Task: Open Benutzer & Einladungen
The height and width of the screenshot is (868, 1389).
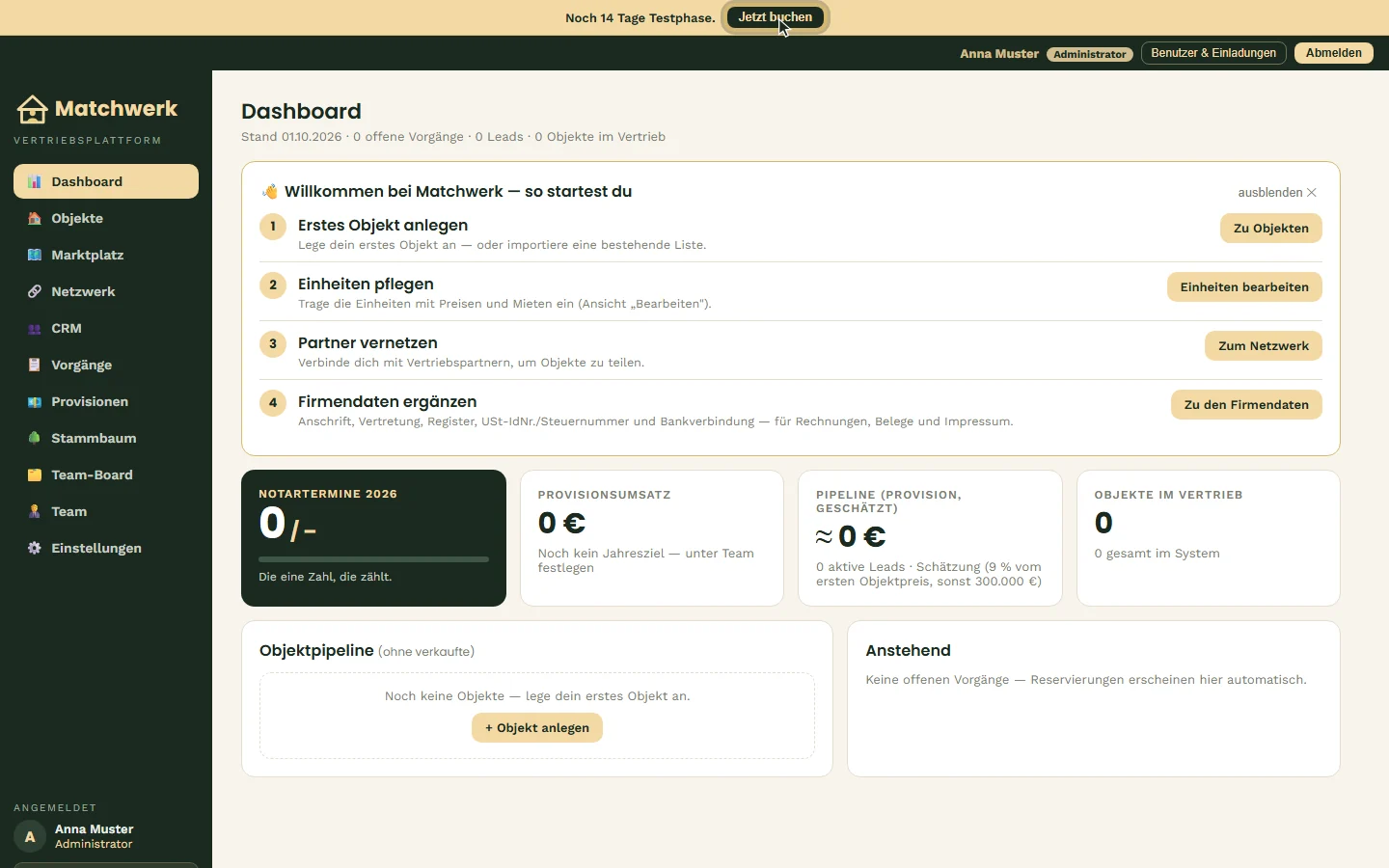Action: 1213,53
